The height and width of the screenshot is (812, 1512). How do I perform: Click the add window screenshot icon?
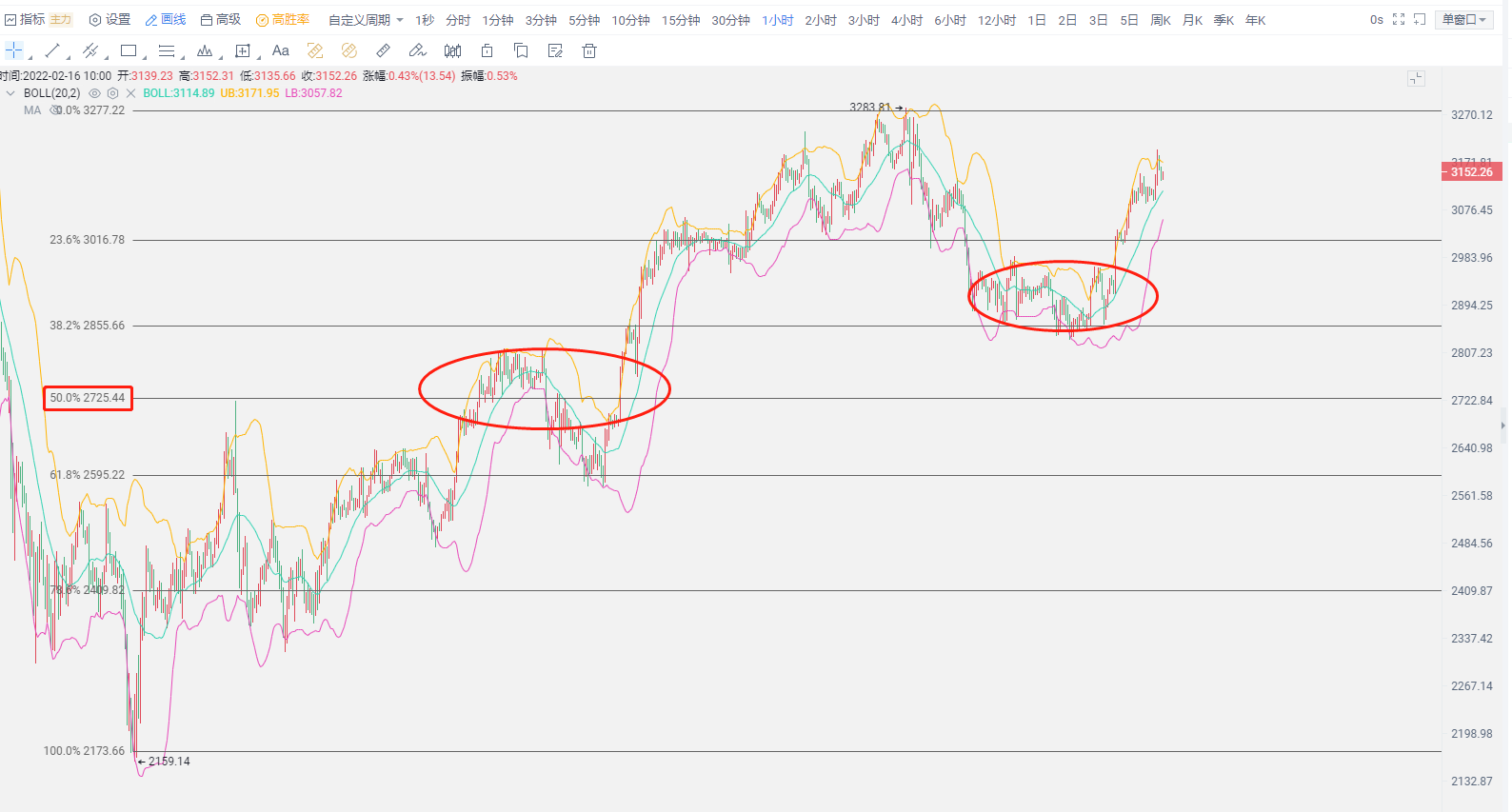[x=1420, y=19]
